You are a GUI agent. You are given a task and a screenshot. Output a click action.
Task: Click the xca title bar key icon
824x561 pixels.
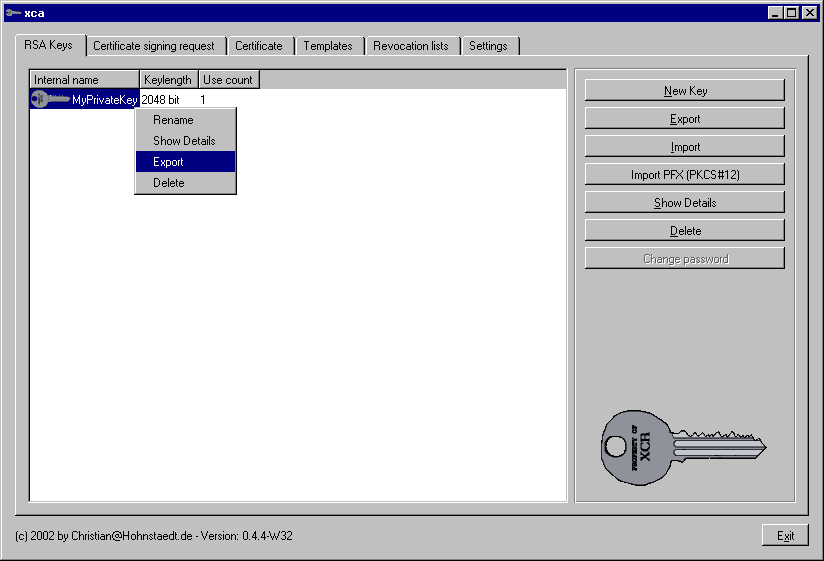[x=13, y=12]
